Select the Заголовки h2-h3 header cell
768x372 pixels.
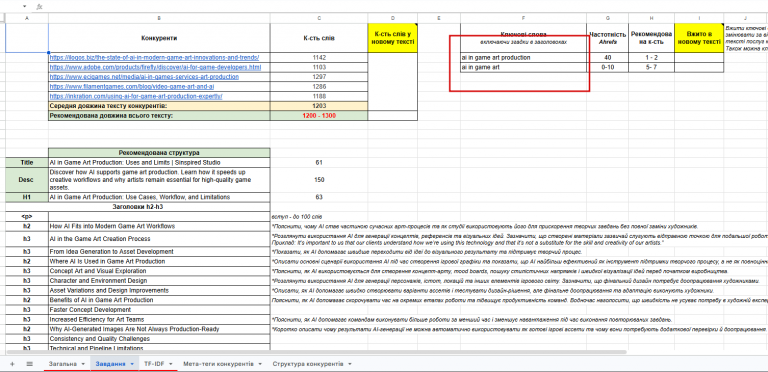[x=138, y=207]
